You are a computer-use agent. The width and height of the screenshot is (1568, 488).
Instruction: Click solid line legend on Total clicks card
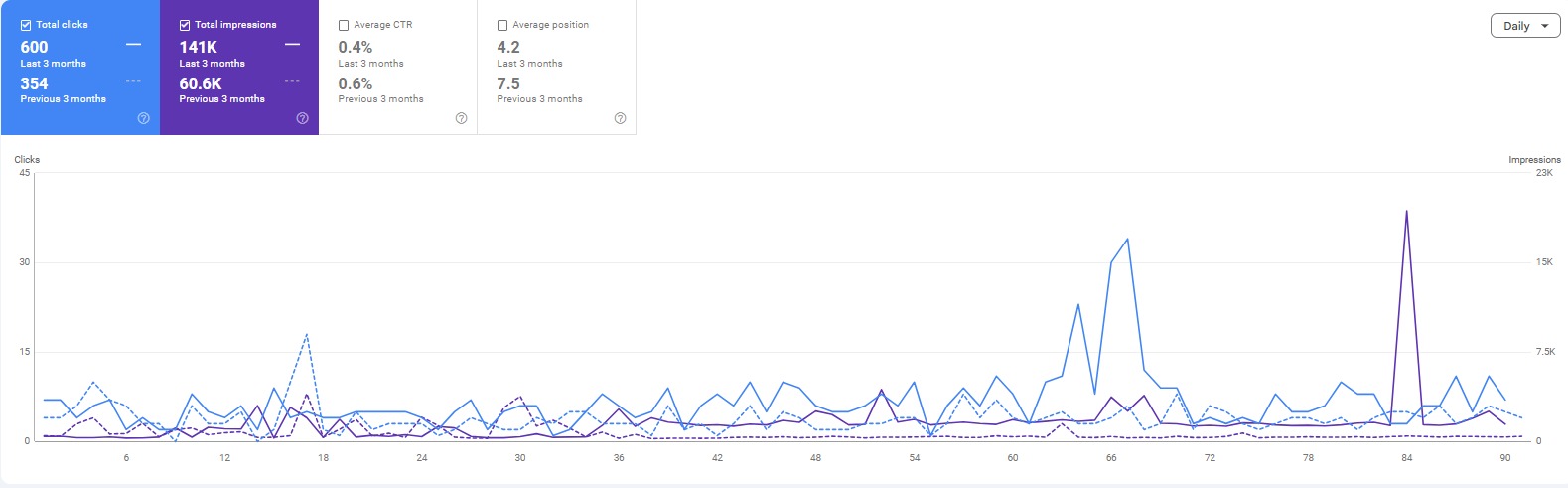133,45
